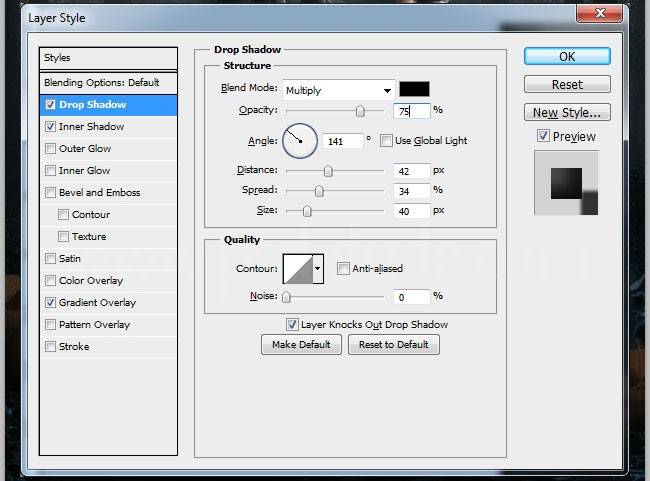
Task: Toggle the Preview checkbox
Action: pyautogui.click(x=543, y=136)
